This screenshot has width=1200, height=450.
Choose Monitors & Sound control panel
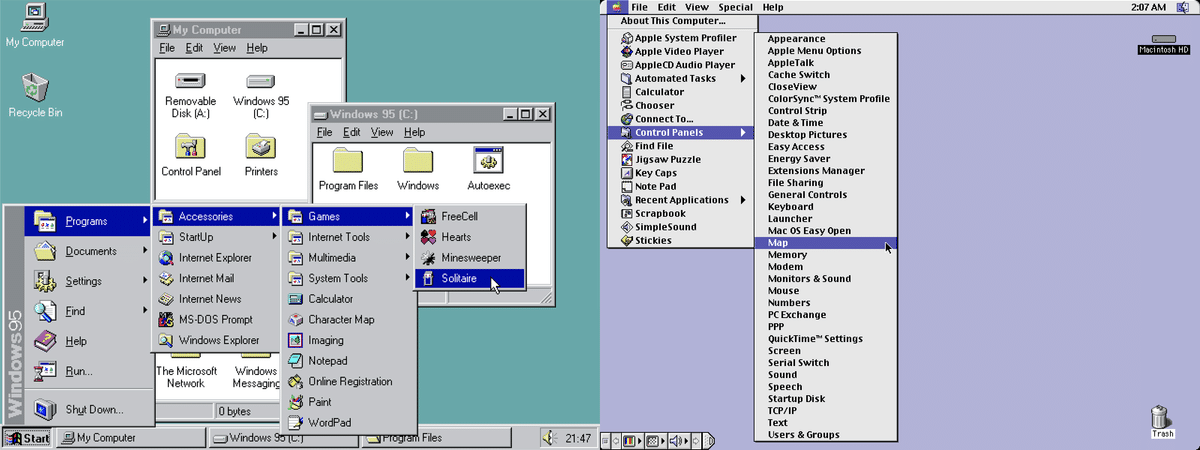click(826, 279)
